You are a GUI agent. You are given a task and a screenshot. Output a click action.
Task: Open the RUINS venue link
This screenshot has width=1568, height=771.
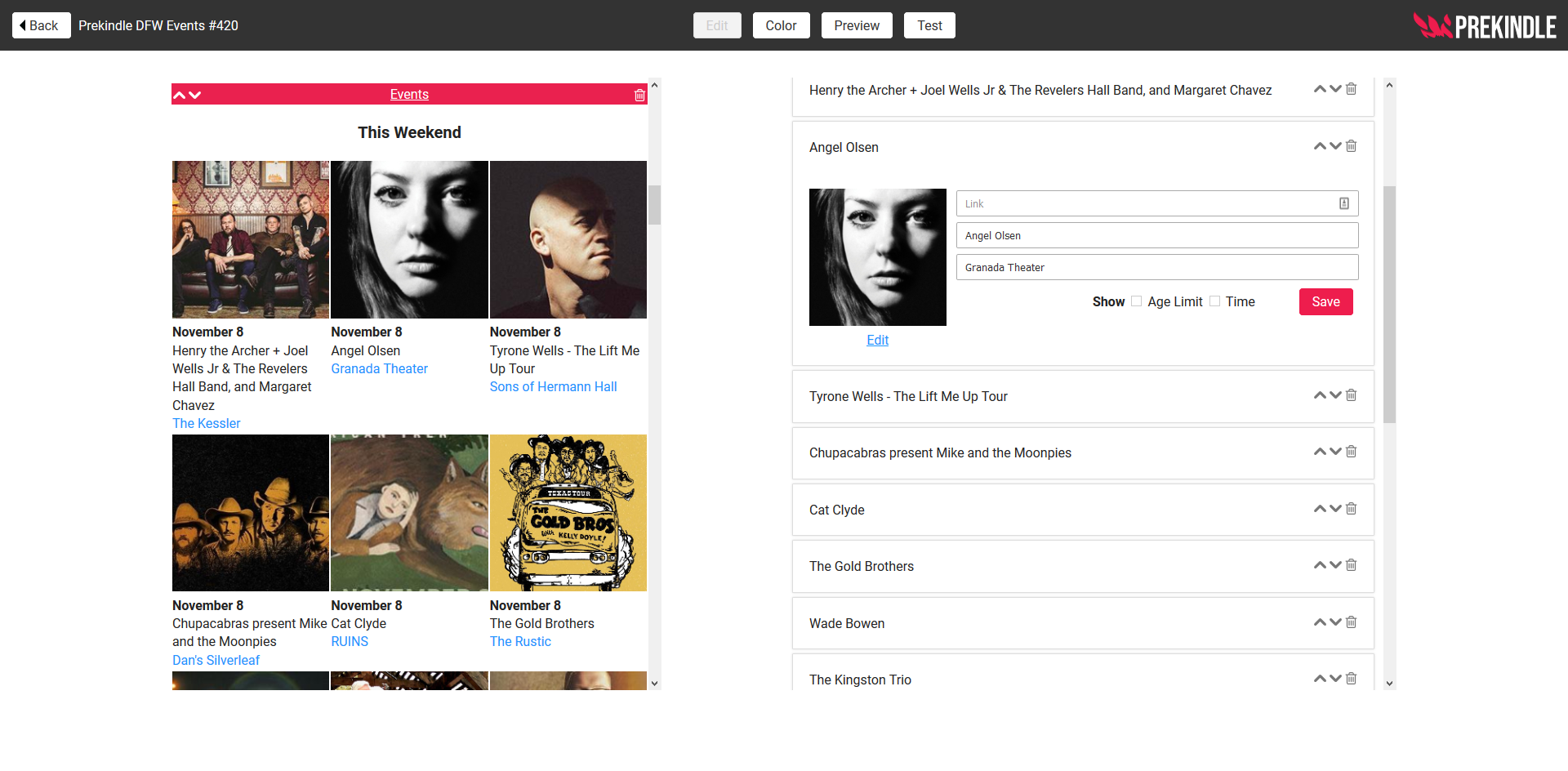[x=350, y=641]
